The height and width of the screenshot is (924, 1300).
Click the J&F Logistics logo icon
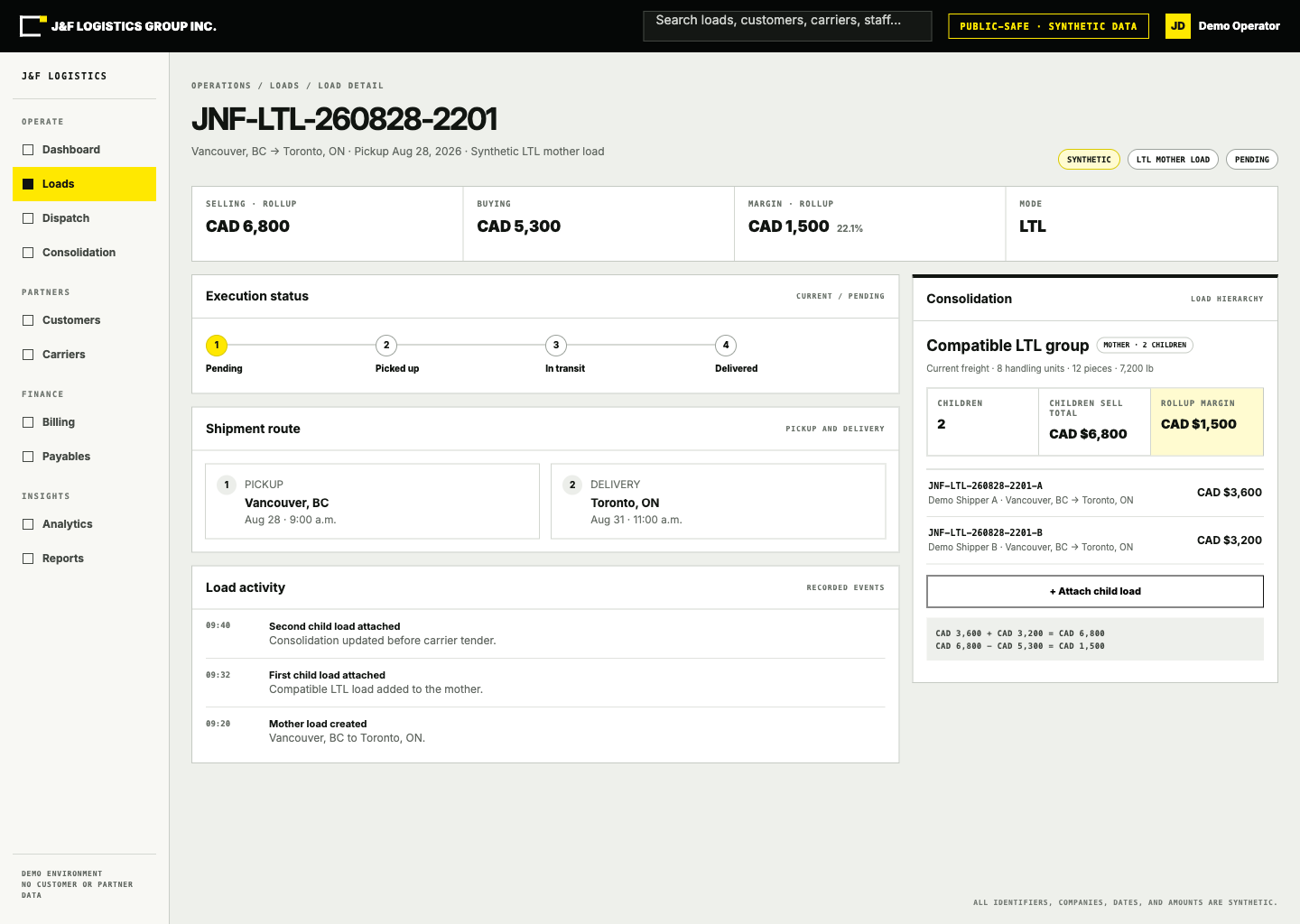pos(32,26)
